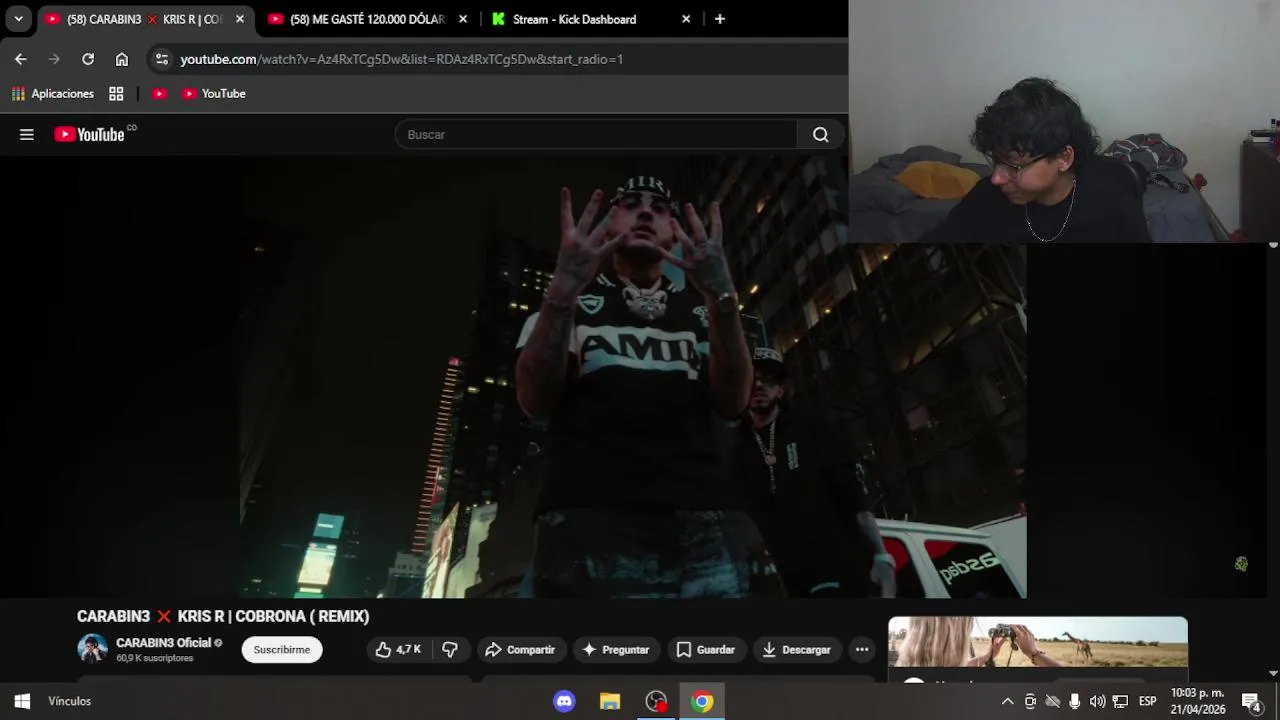
Task: Go to the YouTube home logo
Action: pyautogui.click(x=90, y=134)
